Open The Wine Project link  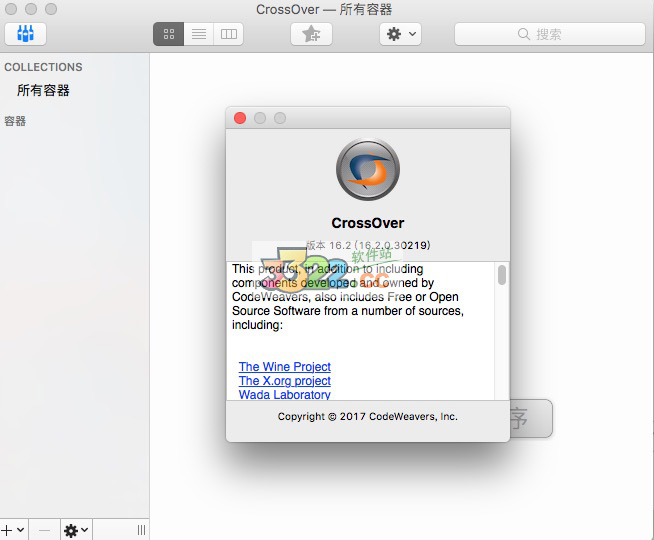click(x=284, y=367)
